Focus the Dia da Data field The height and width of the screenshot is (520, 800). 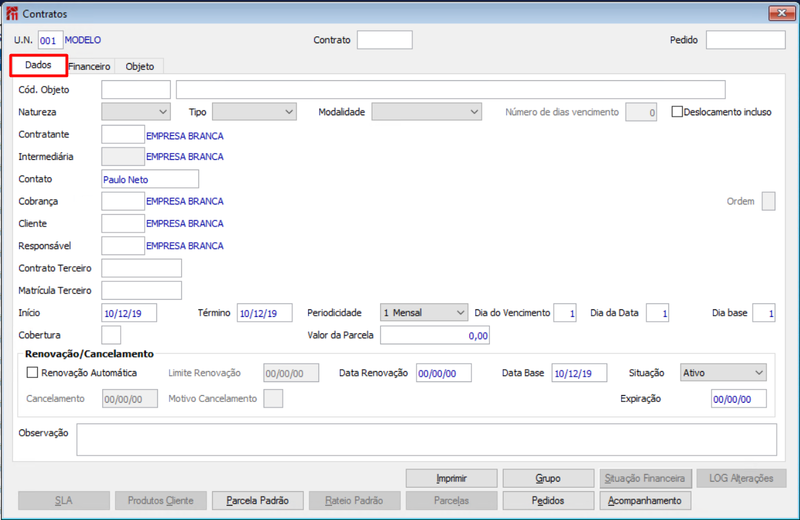point(658,312)
